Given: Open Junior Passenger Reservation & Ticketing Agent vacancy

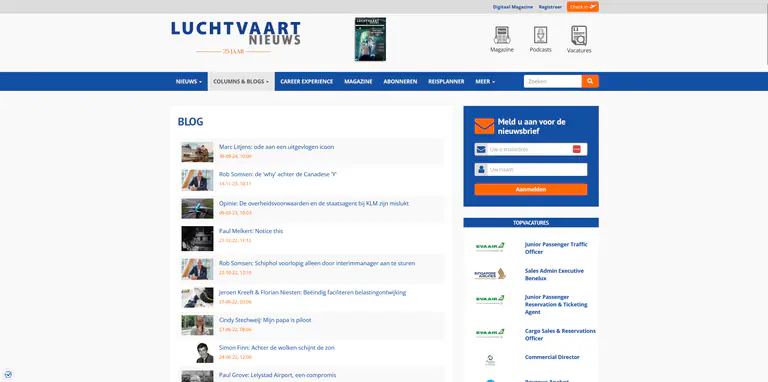Looking at the screenshot, I should (555, 305).
